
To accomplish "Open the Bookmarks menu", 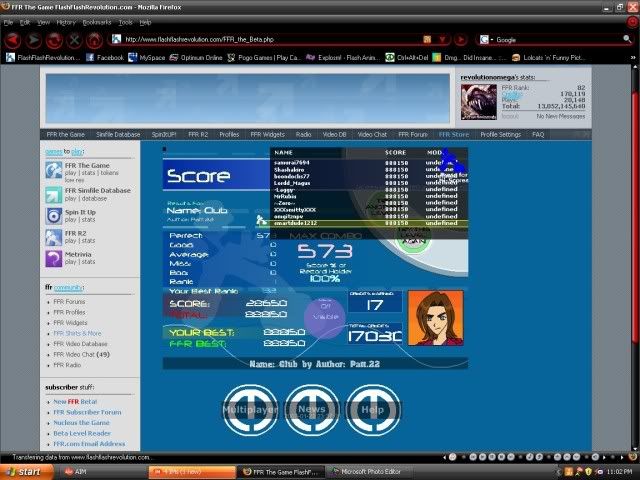I will pyautogui.click(x=97, y=21).
